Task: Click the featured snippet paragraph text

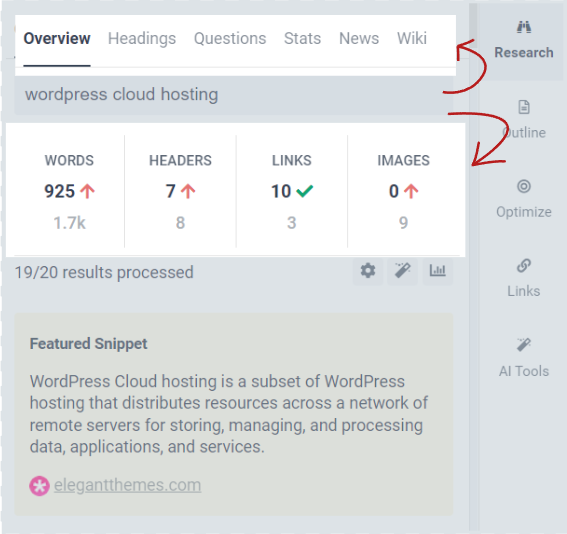Action: (229, 414)
